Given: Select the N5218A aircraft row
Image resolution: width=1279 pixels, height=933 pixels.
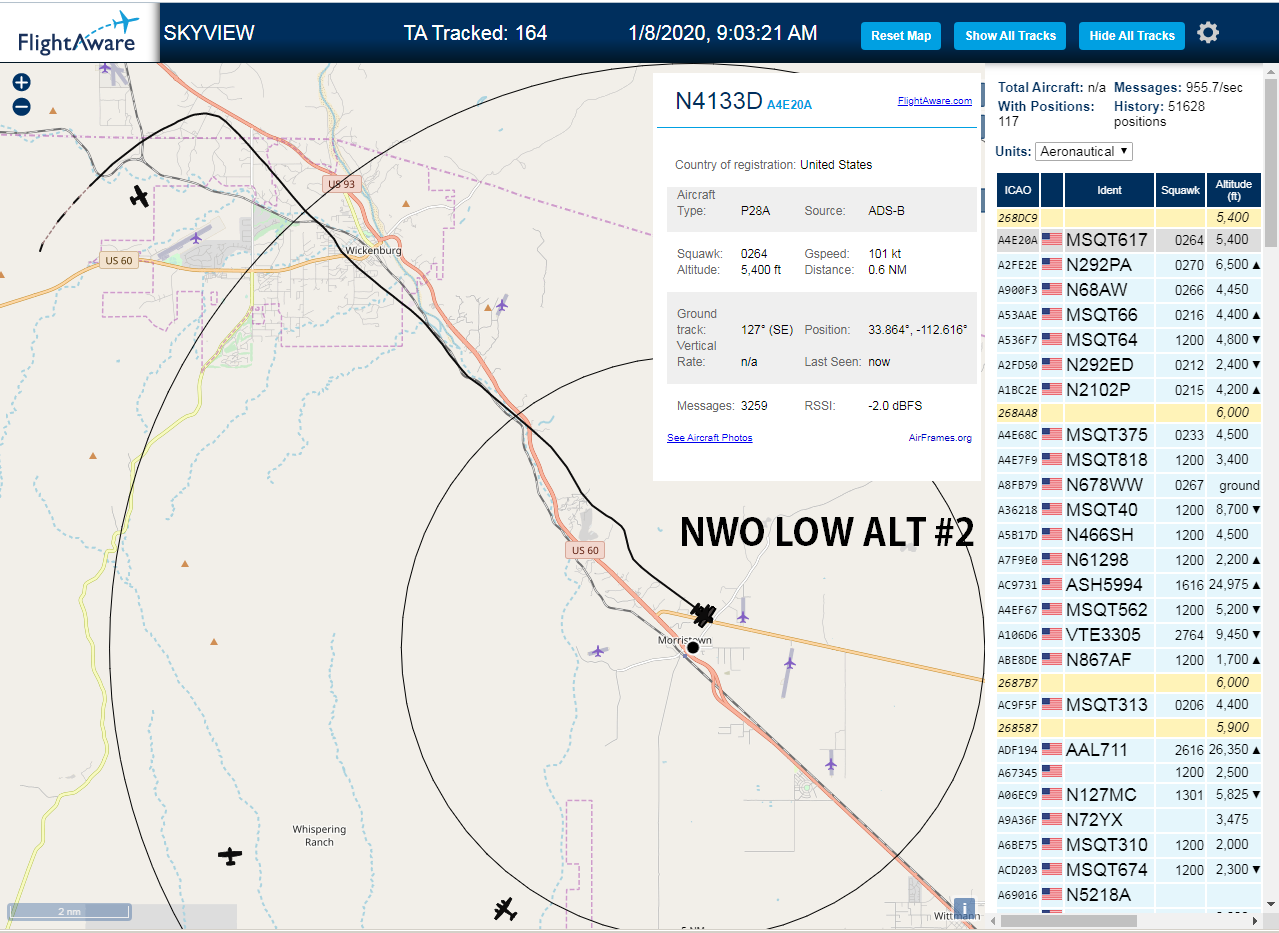Looking at the screenshot, I should [x=1129, y=895].
